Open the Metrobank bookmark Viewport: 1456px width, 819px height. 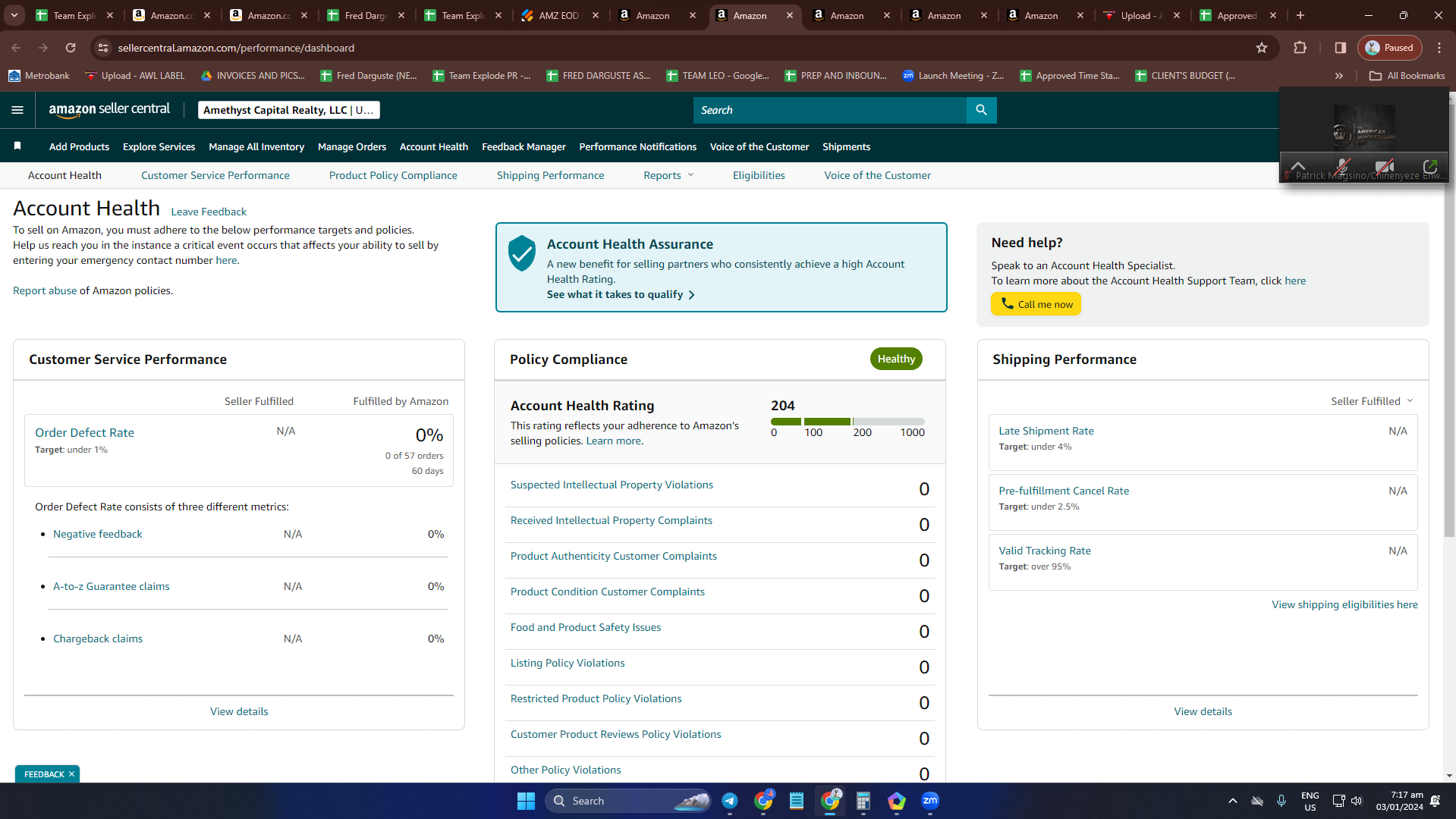point(39,76)
